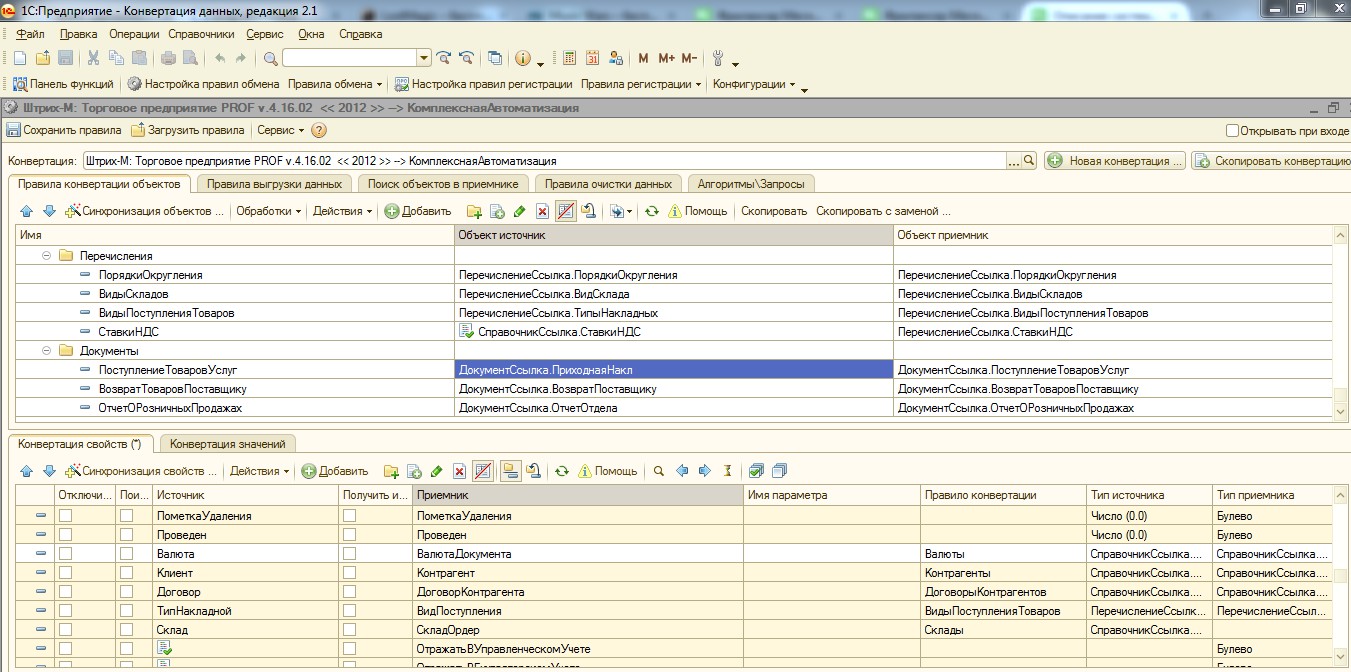This screenshot has height=672, width=1351.
Task: Click Сохранить правила floppy disk icon
Action: click(x=14, y=130)
